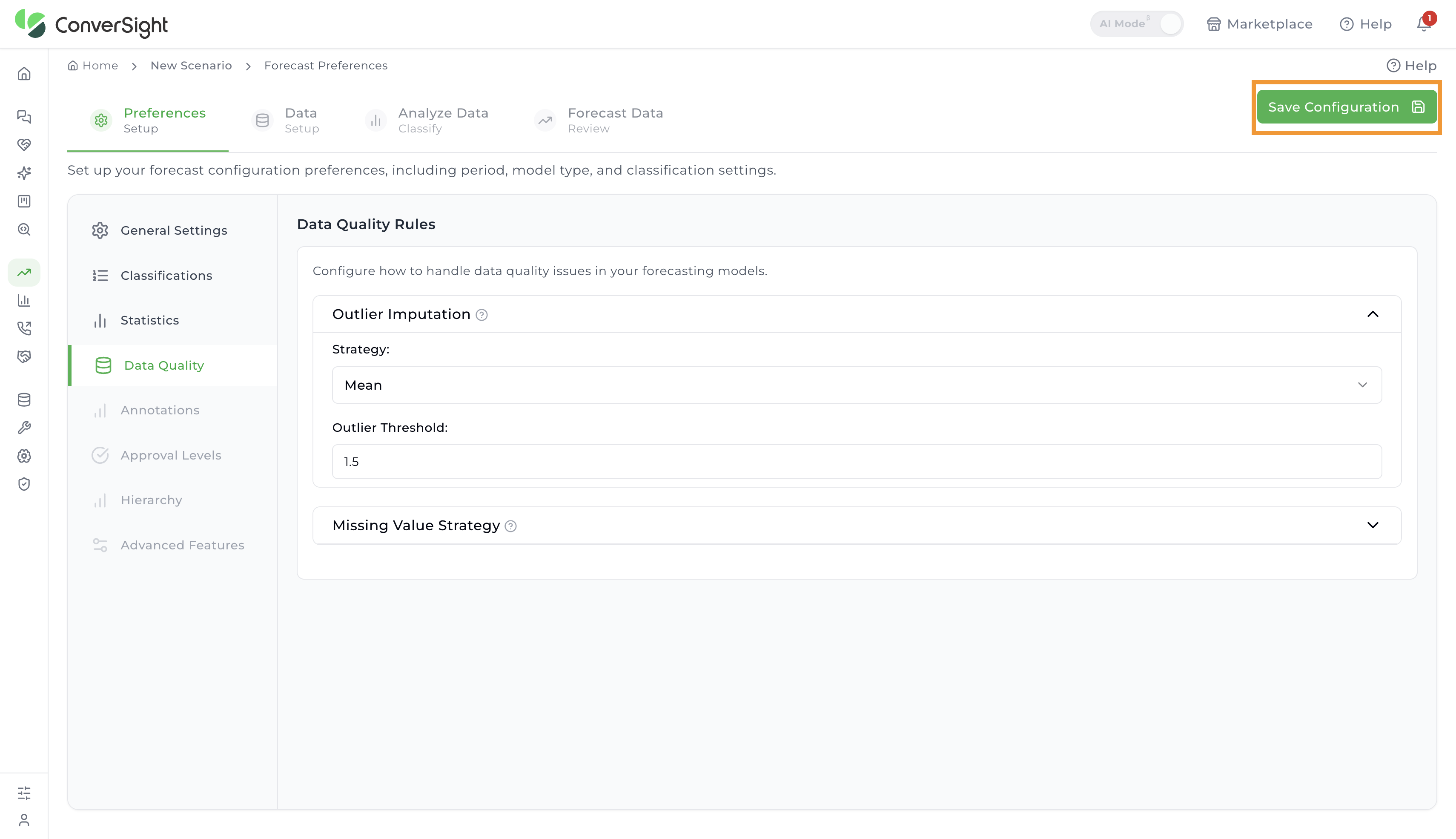This screenshot has width=1456, height=839.
Task: Select the forecast trend sidebar icon
Action: pos(23,272)
